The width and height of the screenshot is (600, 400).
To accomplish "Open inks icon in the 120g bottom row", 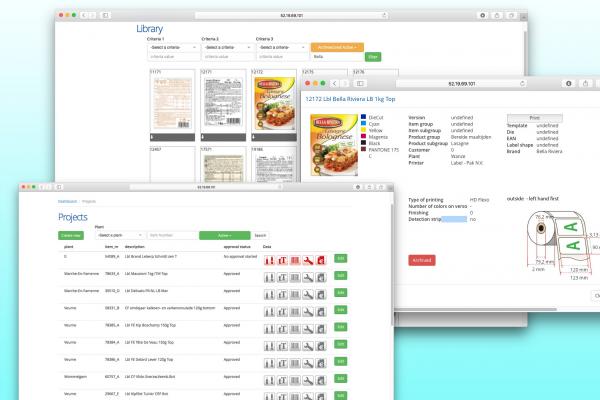I will 269,312.
